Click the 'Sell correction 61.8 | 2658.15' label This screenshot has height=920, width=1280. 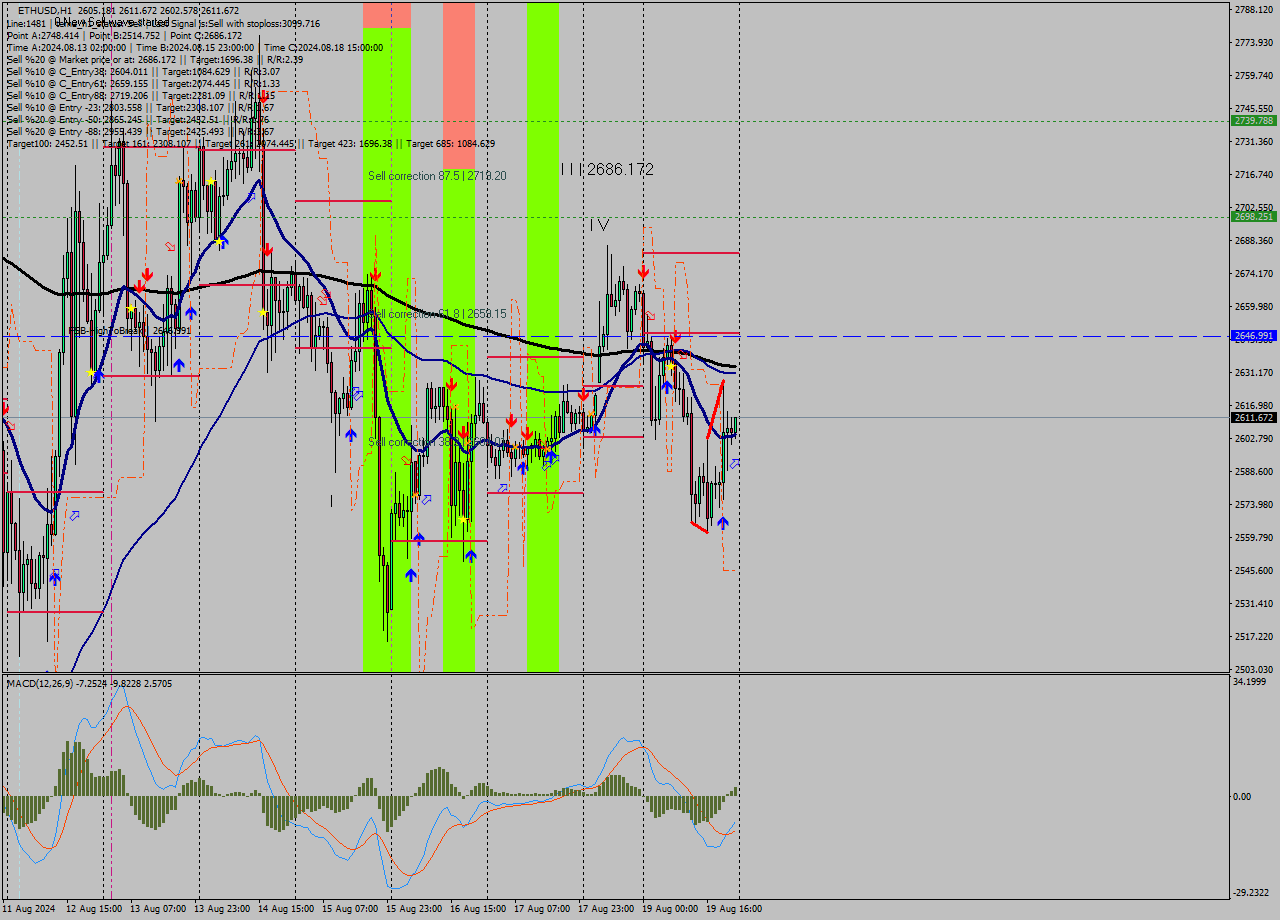[437, 314]
